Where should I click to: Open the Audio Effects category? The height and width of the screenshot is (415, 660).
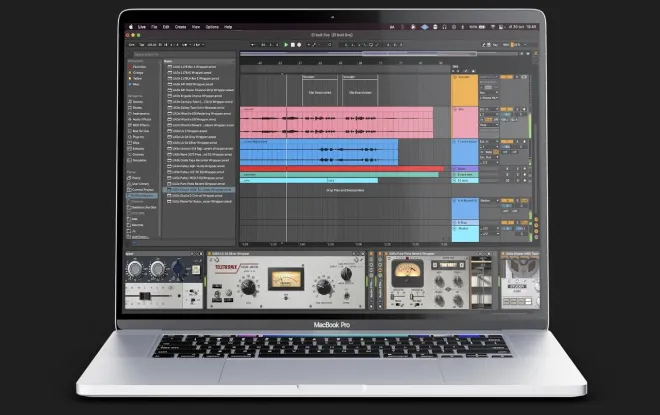141,120
